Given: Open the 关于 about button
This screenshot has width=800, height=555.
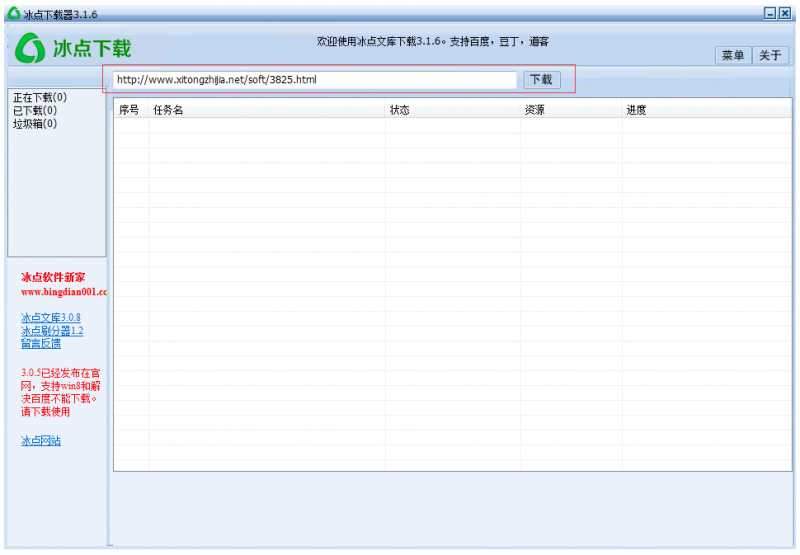Looking at the screenshot, I should (x=770, y=55).
